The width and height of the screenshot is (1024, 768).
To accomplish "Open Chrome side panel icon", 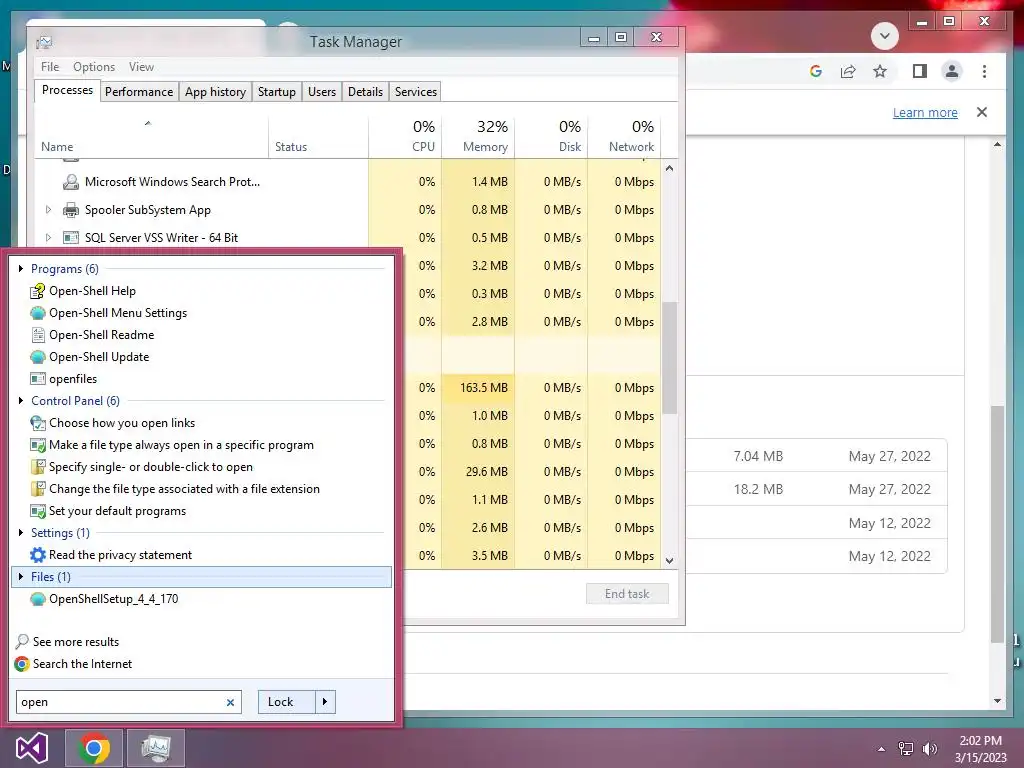I will (x=920, y=71).
